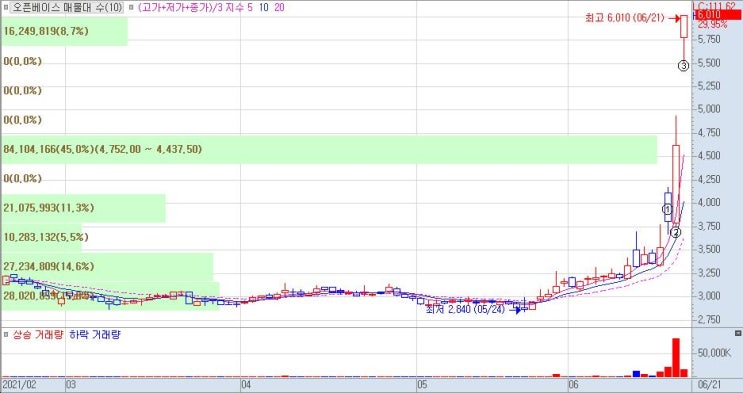Click the 06 month marker on time axis

pos(573,384)
